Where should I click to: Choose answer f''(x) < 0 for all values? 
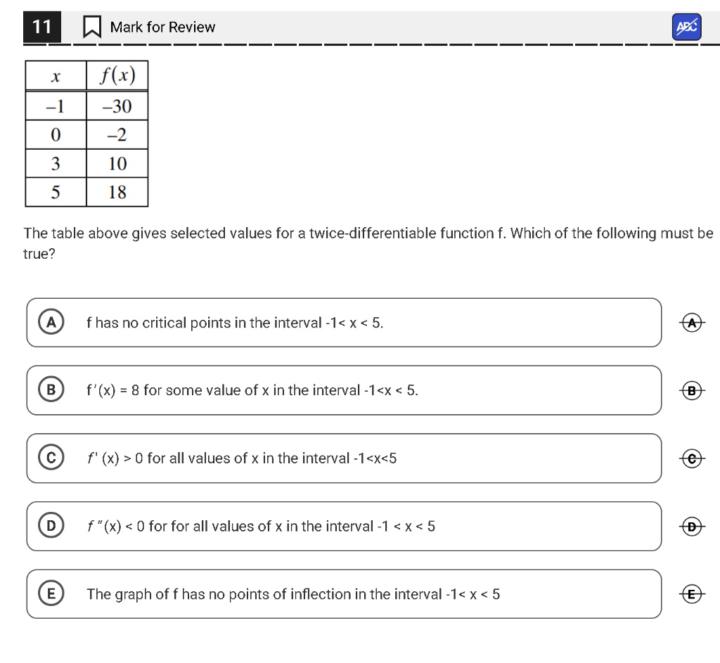tap(260, 527)
